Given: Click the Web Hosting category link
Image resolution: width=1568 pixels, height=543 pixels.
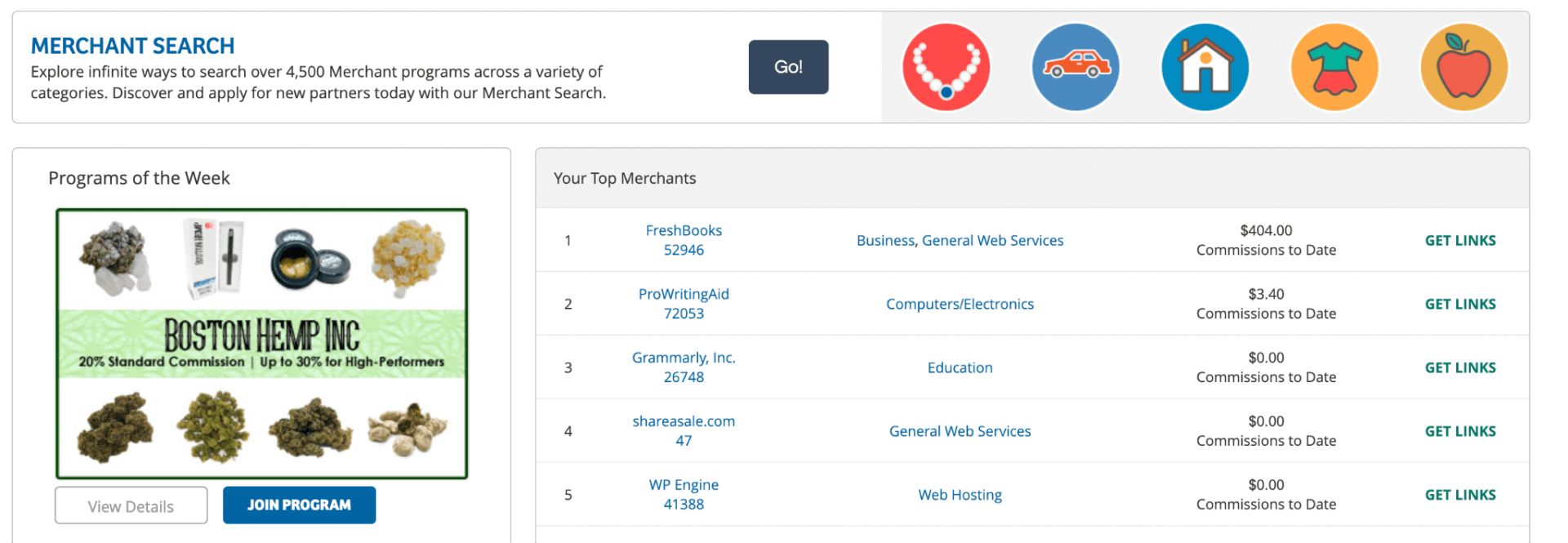Looking at the screenshot, I should click(x=960, y=496).
